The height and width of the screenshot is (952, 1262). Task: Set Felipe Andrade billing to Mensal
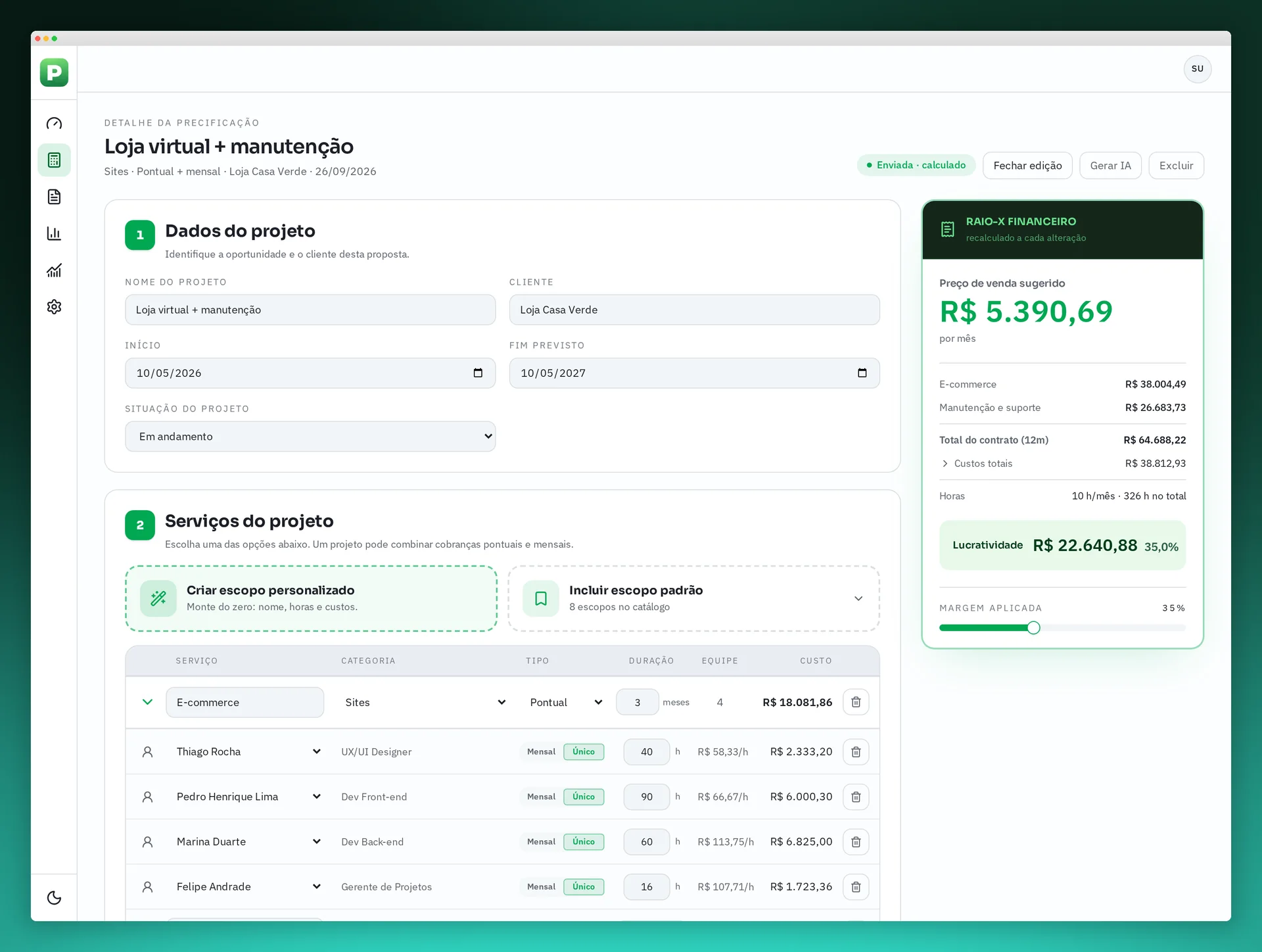pyautogui.click(x=541, y=887)
